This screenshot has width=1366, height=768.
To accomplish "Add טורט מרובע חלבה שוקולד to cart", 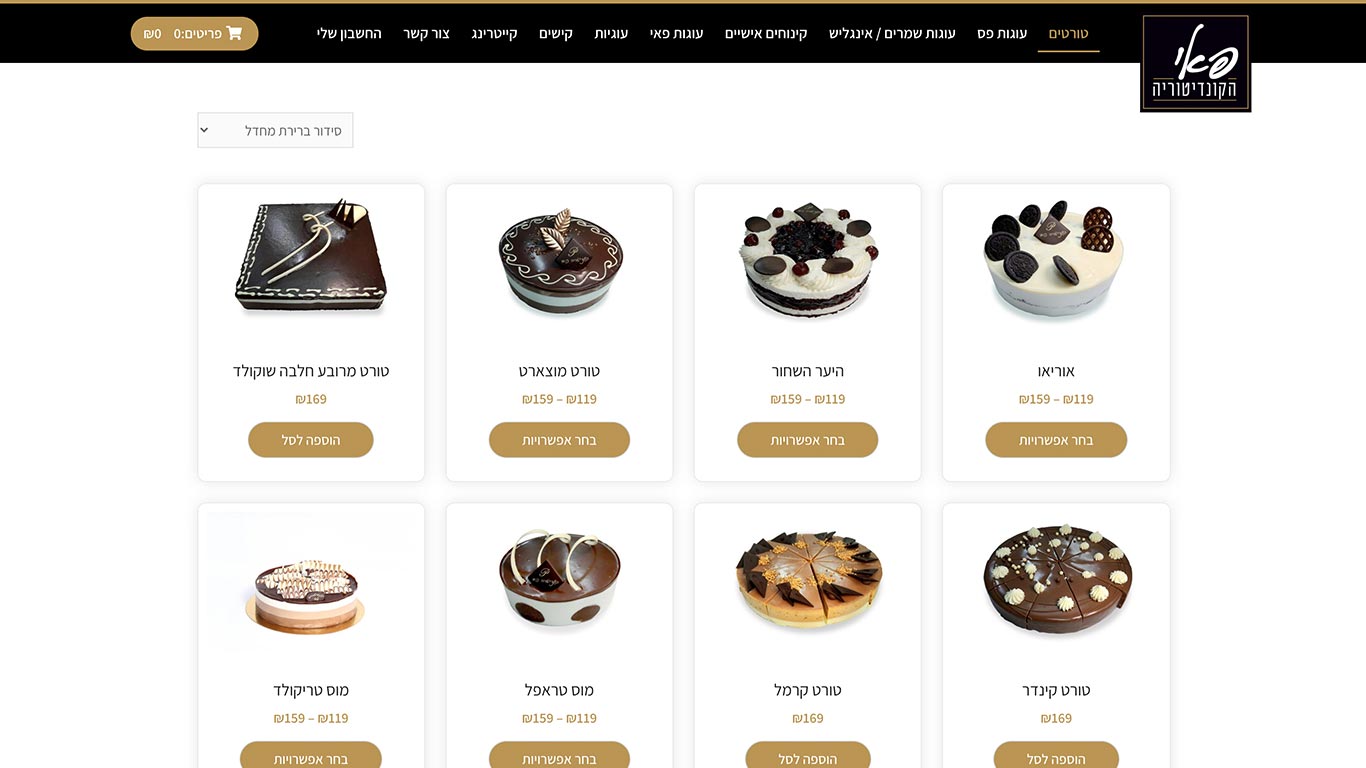I will [x=311, y=440].
